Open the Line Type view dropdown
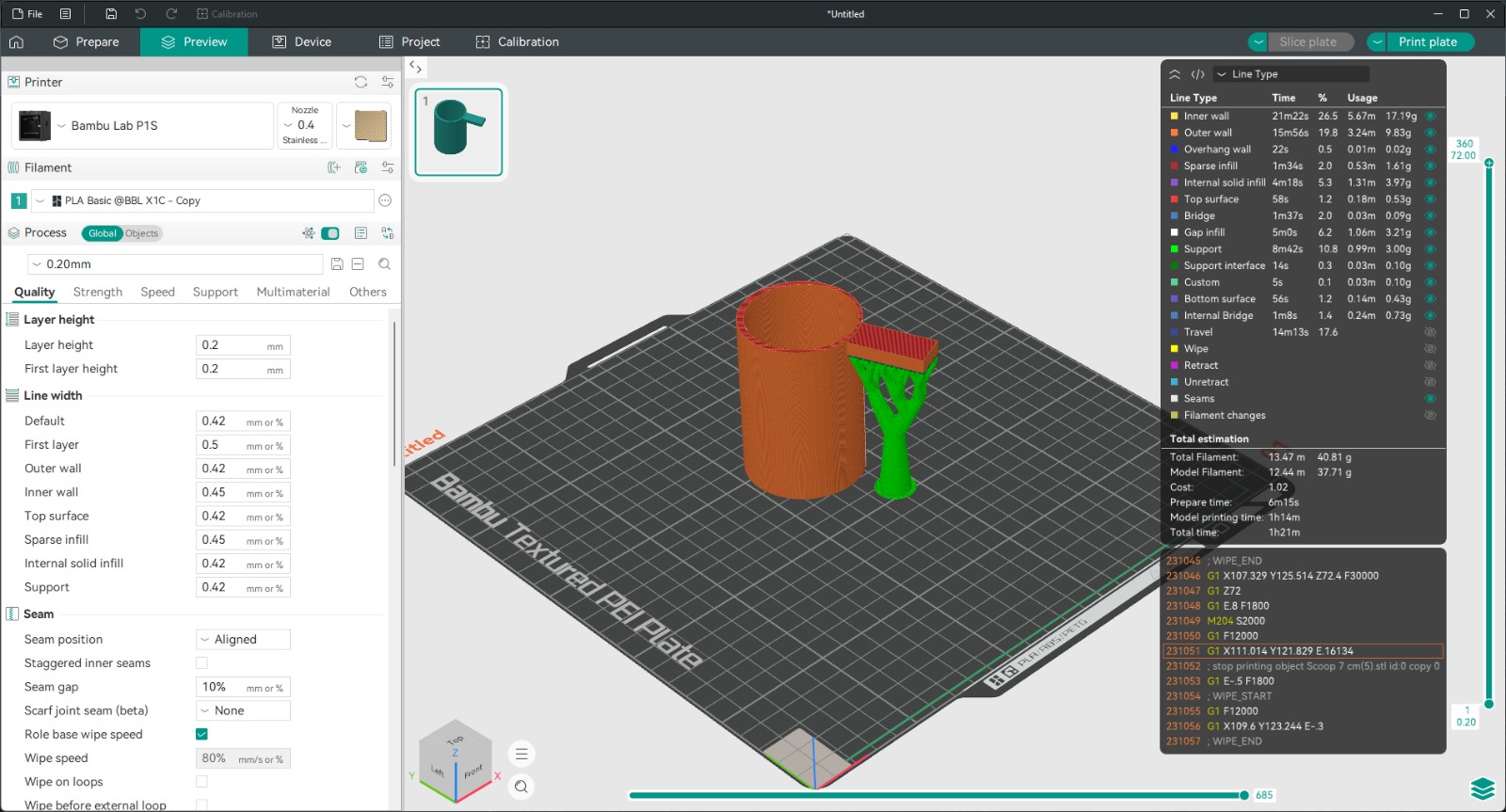This screenshot has height=812, width=1506. point(1290,74)
